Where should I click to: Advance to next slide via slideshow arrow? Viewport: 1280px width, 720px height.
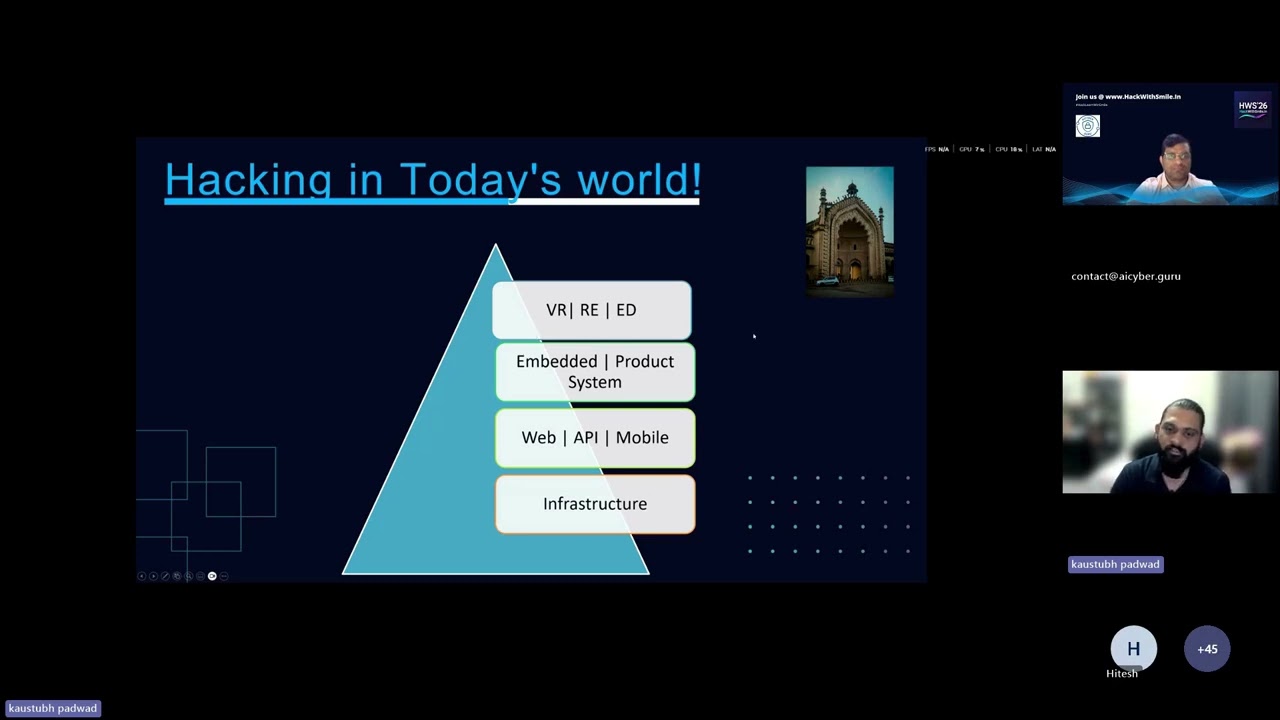[153, 576]
